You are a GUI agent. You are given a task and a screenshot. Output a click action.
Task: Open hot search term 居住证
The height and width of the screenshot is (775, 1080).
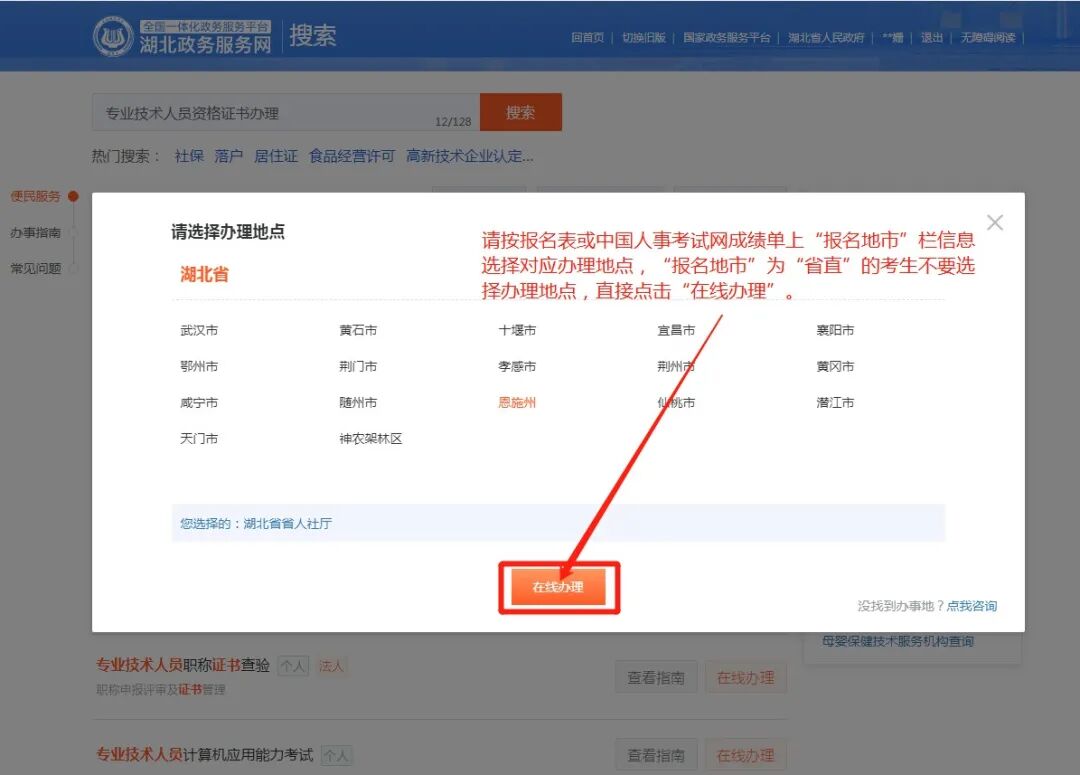click(276, 156)
